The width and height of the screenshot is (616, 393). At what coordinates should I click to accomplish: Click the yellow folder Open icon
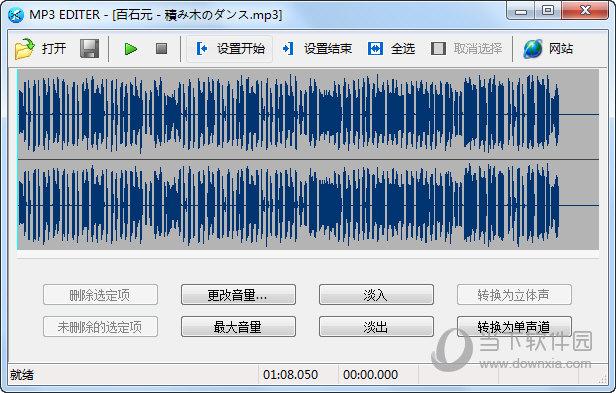[x=24, y=49]
